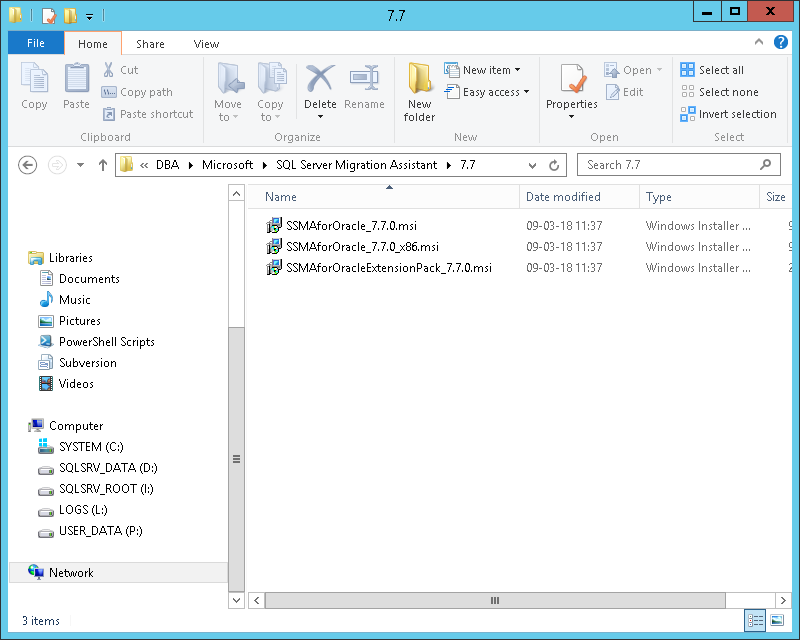Click the Delete X icon
Viewport: 801px width, 640px height.
click(320, 78)
